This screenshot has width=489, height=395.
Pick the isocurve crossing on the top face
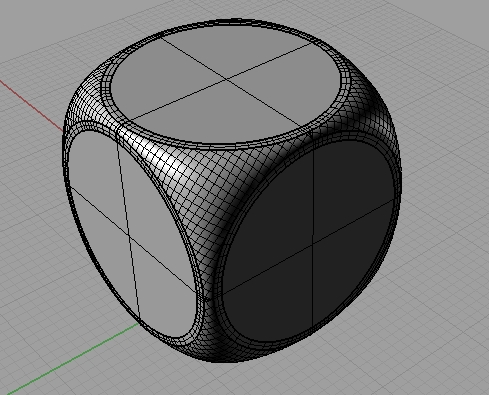(x=228, y=79)
